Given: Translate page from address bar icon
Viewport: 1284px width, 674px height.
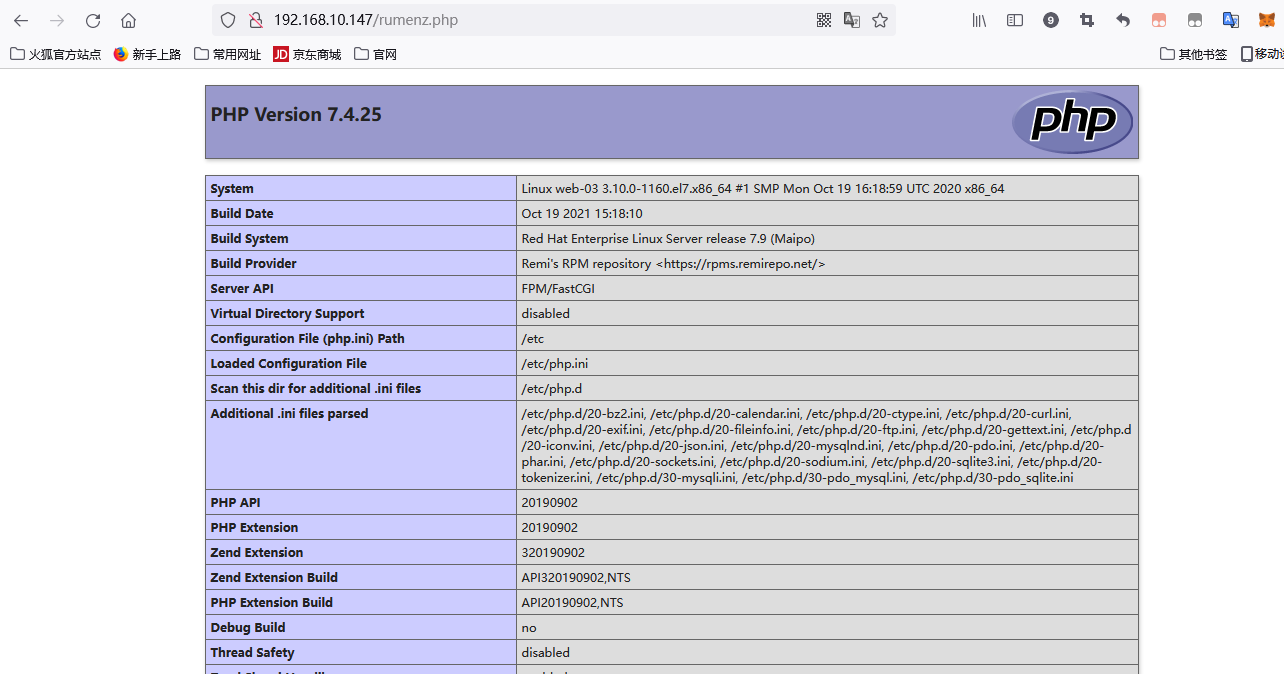Looking at the screenshot, I should pos(852,20).
